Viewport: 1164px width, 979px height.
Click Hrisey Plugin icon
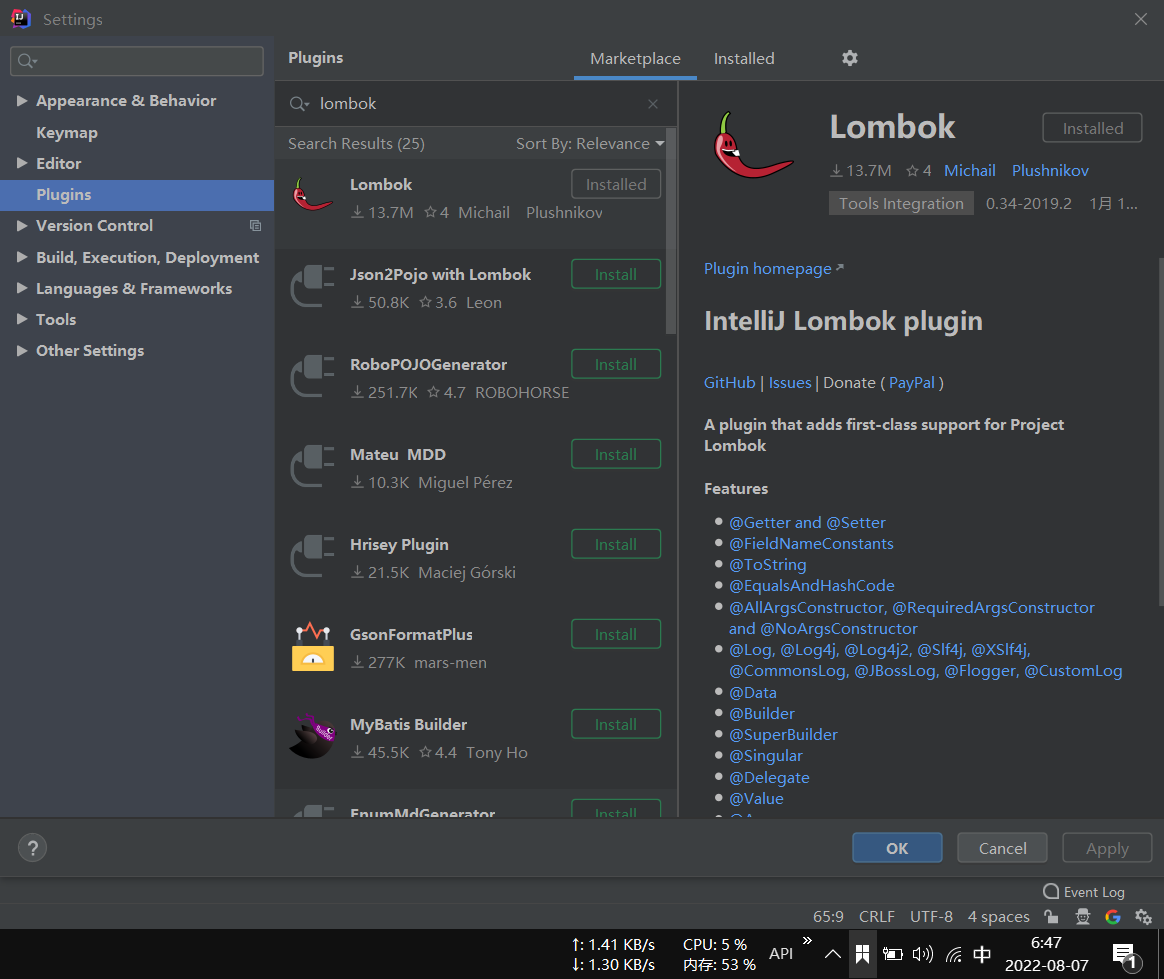coord(313,556)
